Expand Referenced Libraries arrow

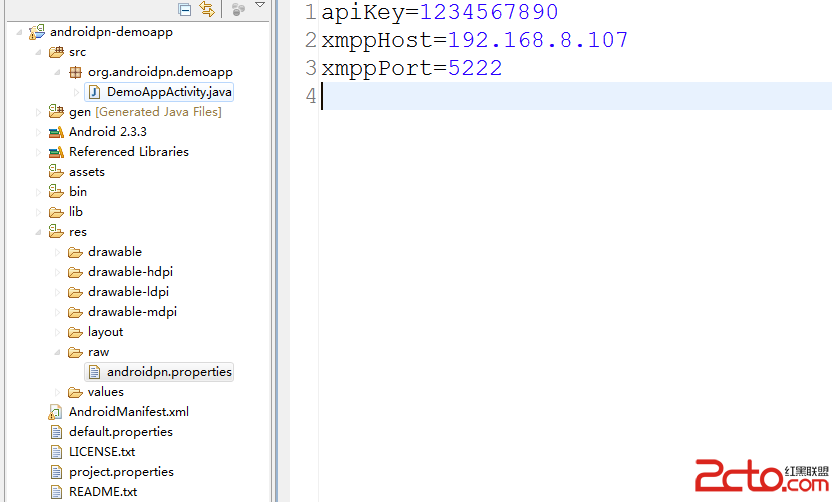tap(38, 152)
